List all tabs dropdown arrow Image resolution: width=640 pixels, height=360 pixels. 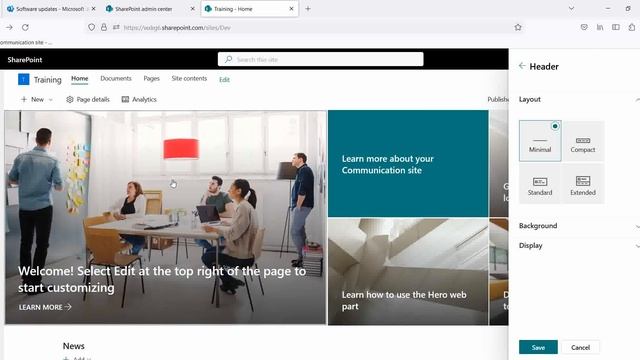[x=571, y=9]
